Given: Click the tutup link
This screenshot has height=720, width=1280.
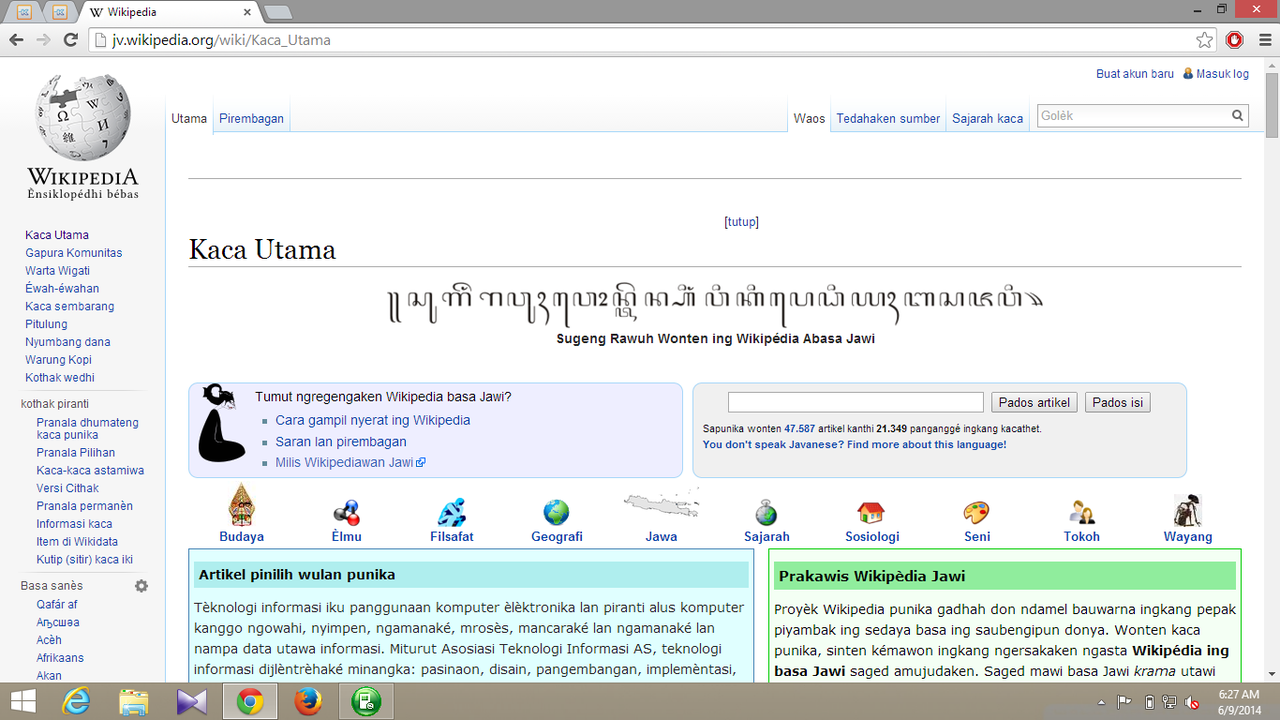Looking at the screenshot, I should pos(741,222).
